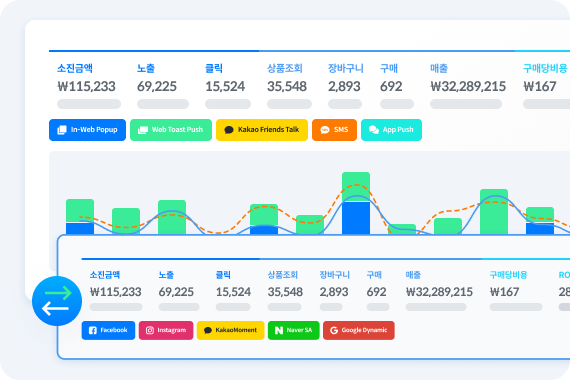Click the top 매출 value ₩32,289,215
Viewport: 570px width, 380px height.
coord(468,86)
